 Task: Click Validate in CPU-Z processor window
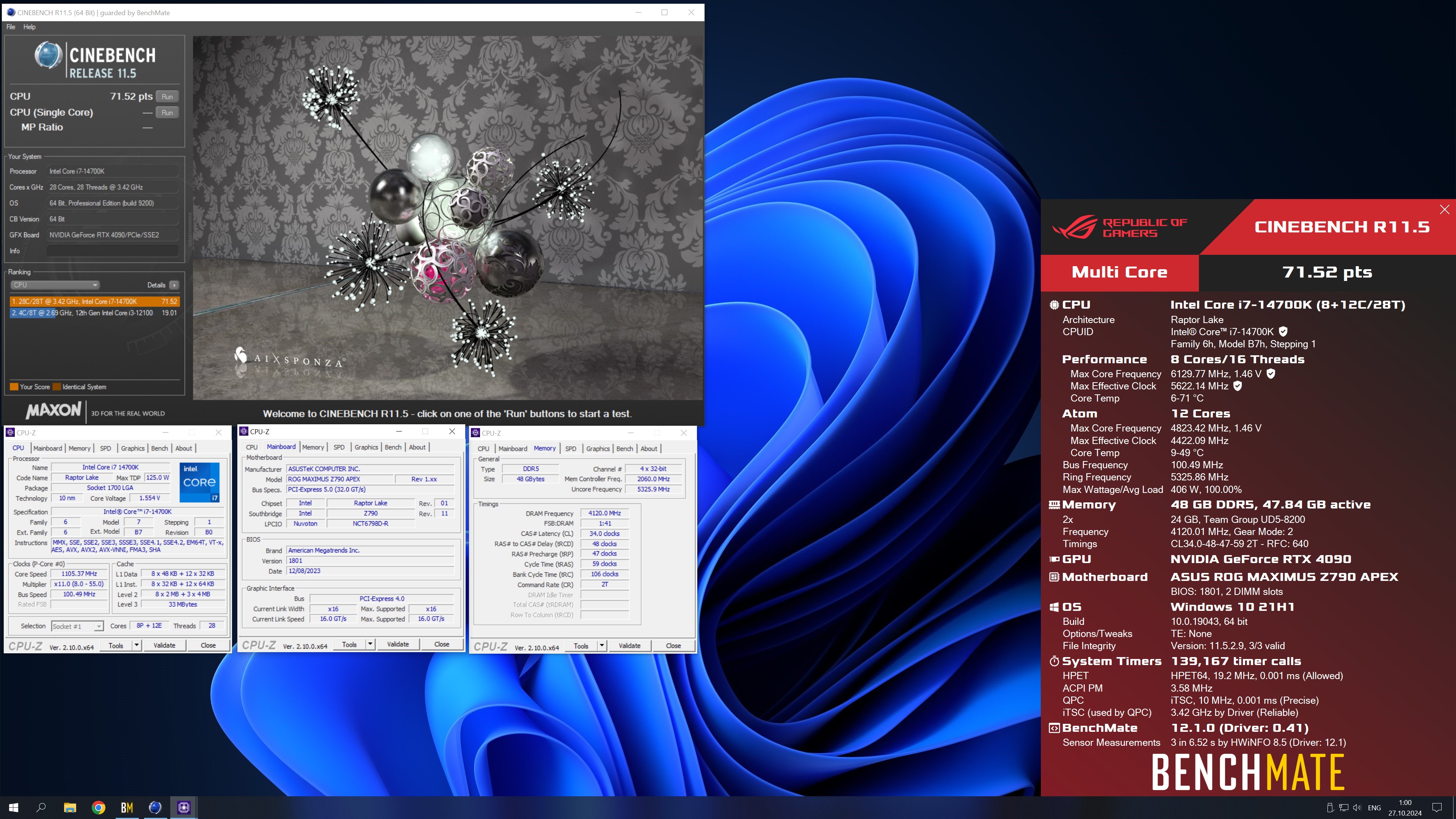pyautogui.click(x=165, y=645)
